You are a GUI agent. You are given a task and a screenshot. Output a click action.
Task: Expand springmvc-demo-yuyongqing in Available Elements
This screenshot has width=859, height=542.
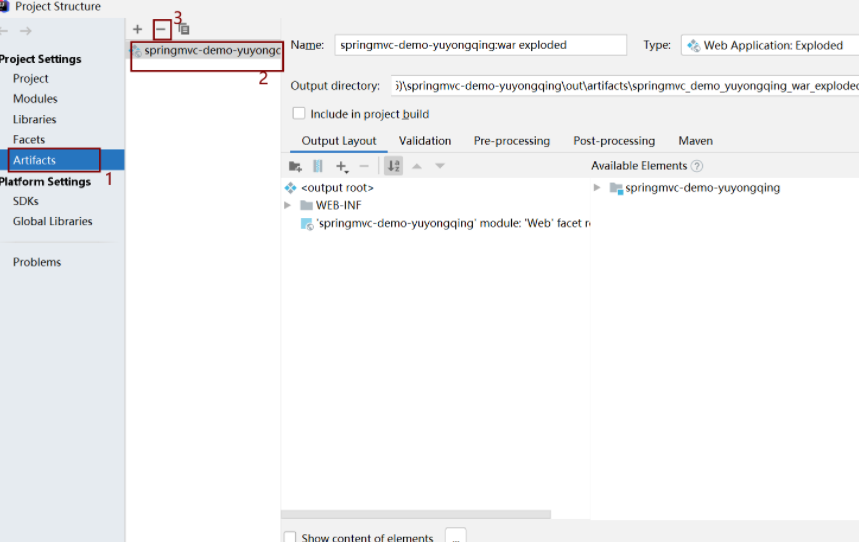click(x=597, y=187)
